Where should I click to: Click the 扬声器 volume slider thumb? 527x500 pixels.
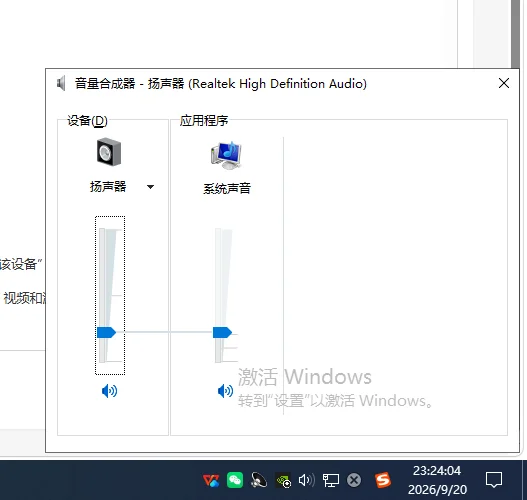106,332
